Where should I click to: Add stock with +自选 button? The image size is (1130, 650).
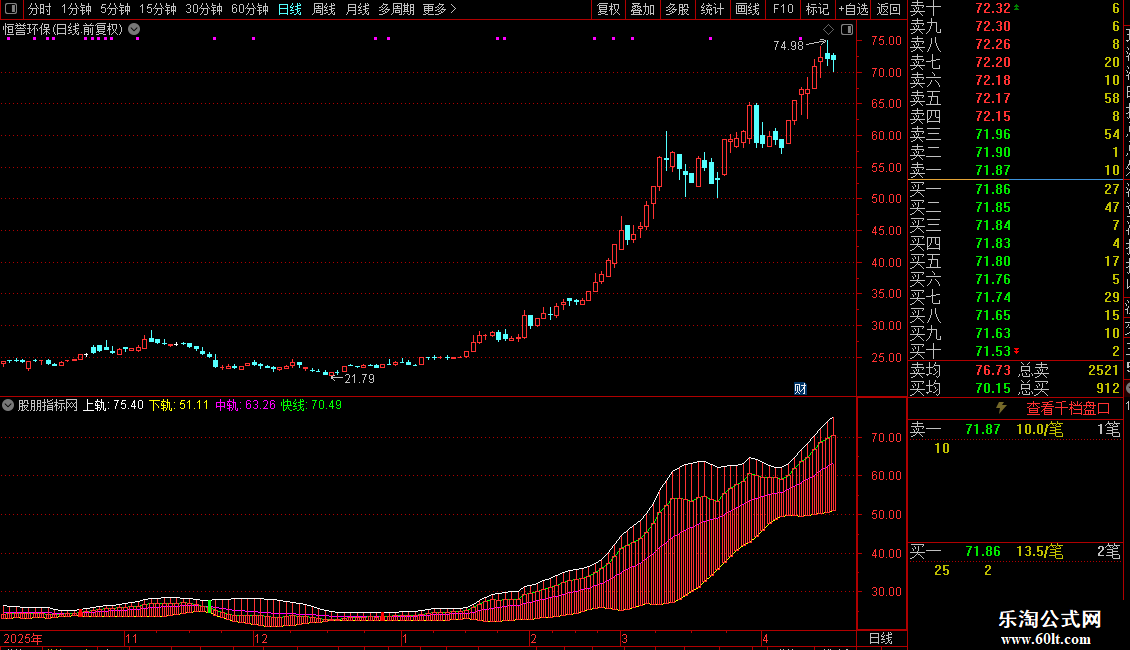coord(853,9)
